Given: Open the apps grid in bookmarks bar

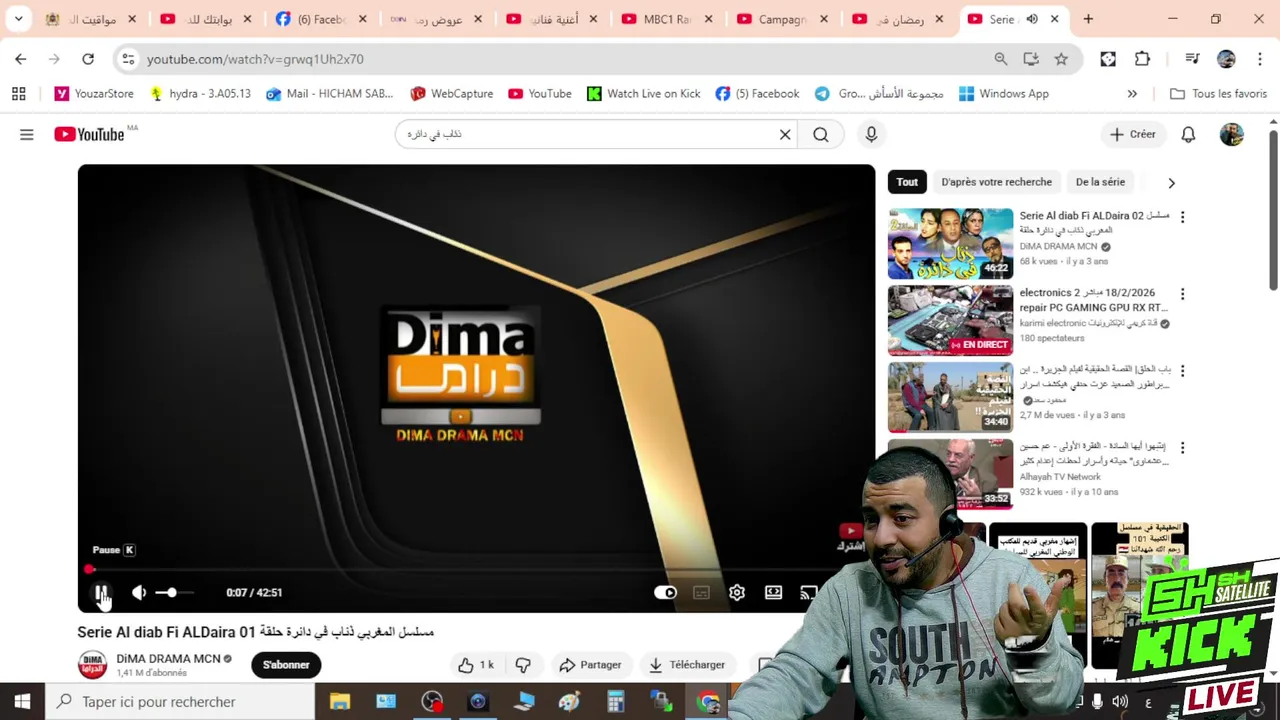Looking at the screenshot, I should [x=18, y=94].
